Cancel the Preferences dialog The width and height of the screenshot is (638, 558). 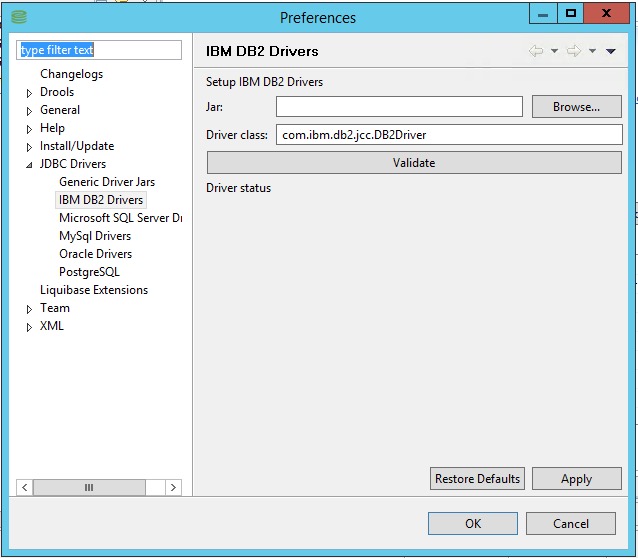pos(570,523)
